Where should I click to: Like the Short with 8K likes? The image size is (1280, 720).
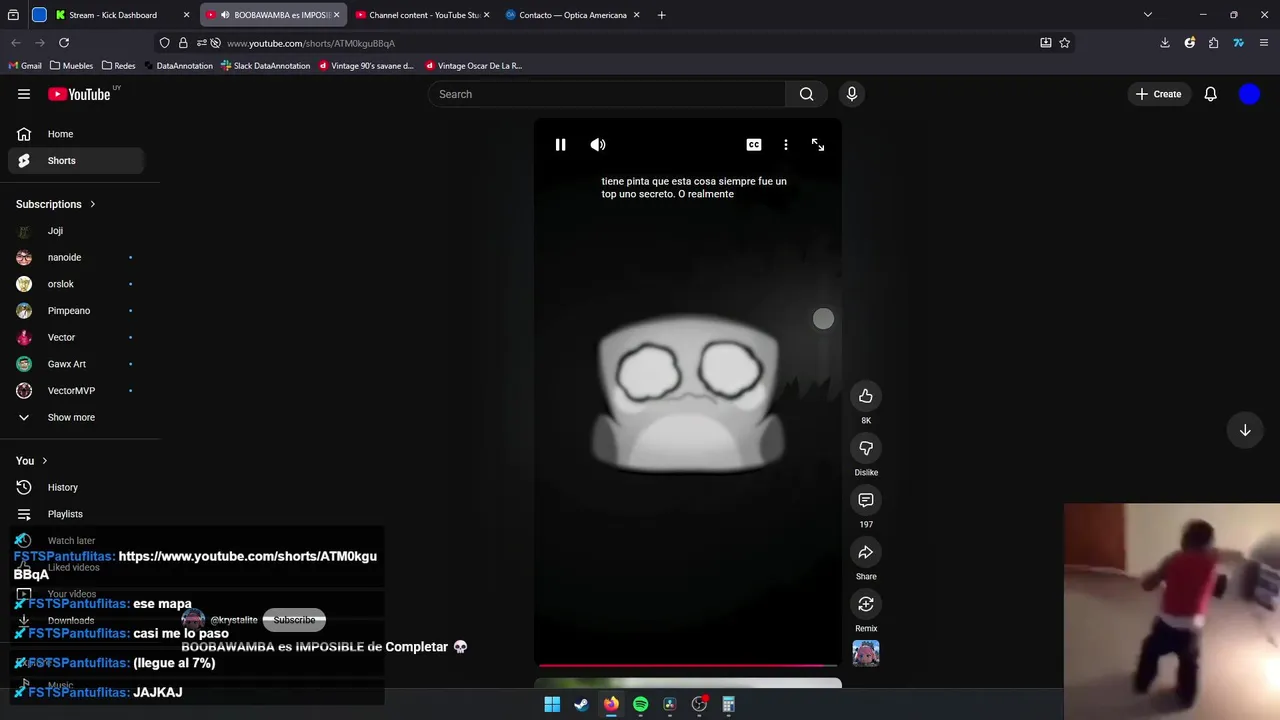866,396
